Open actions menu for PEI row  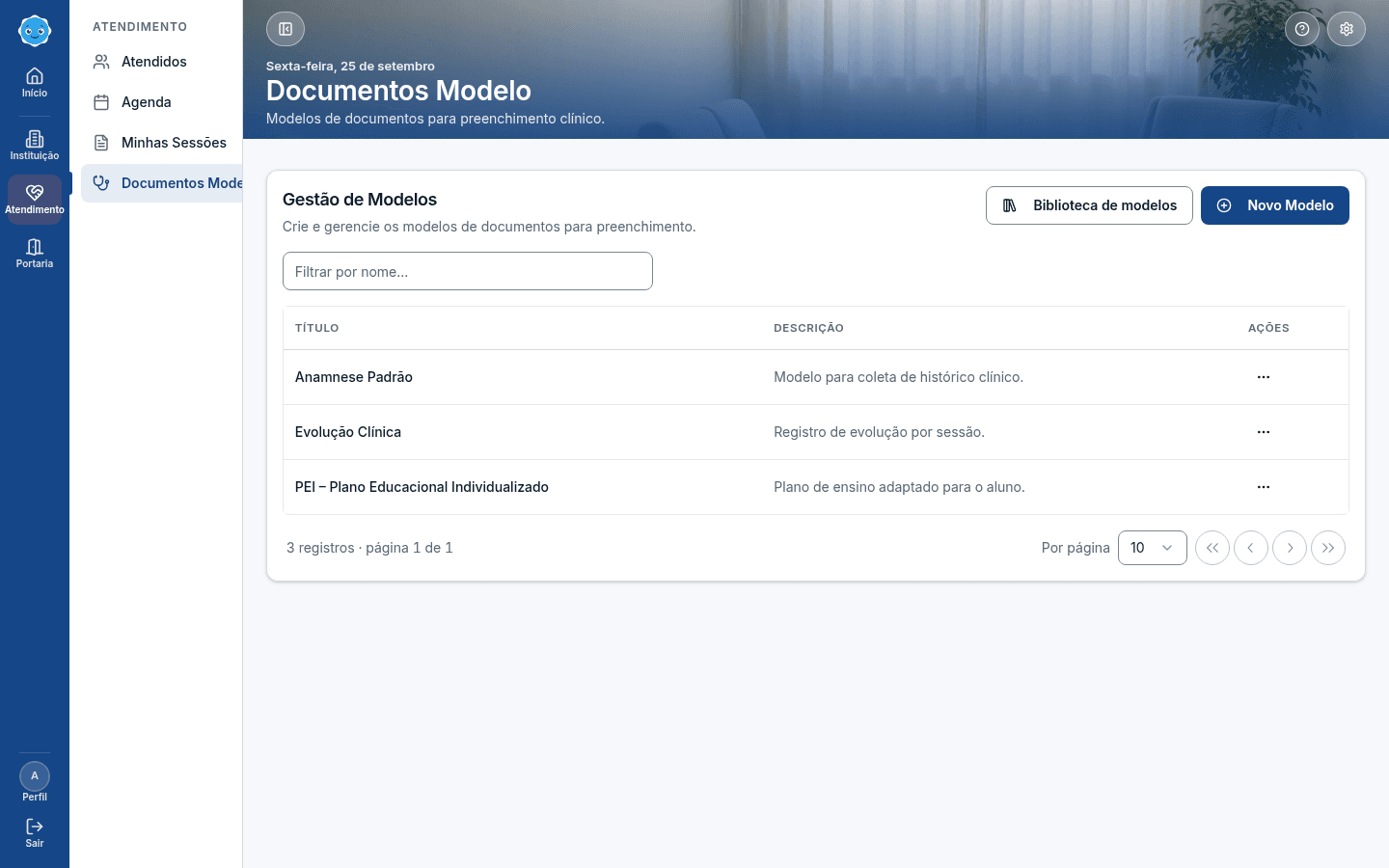point(1264,487)
